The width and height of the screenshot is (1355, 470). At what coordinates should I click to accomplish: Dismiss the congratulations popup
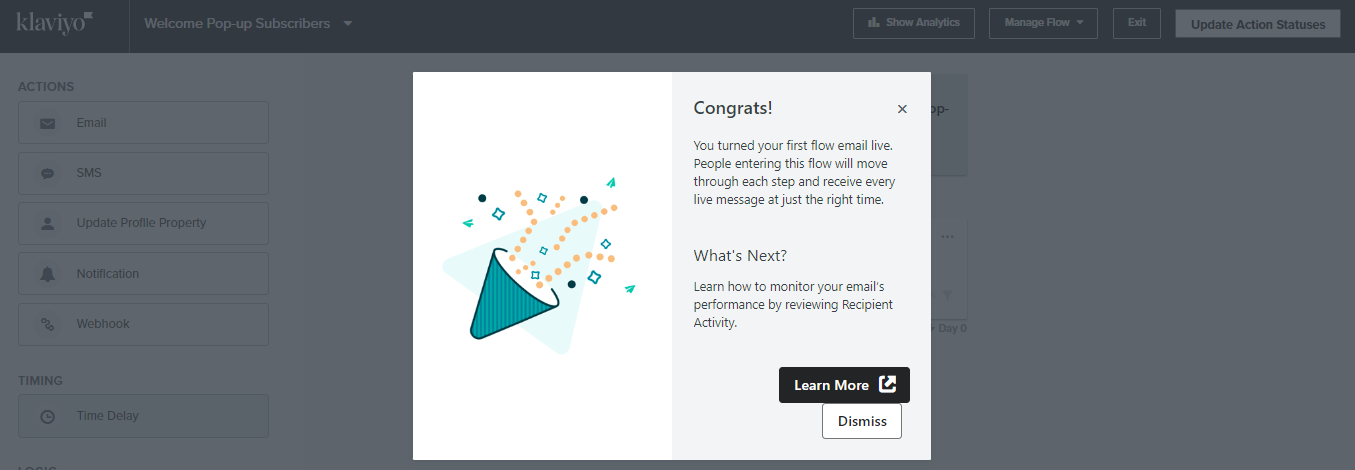click(x=862, y=421)
